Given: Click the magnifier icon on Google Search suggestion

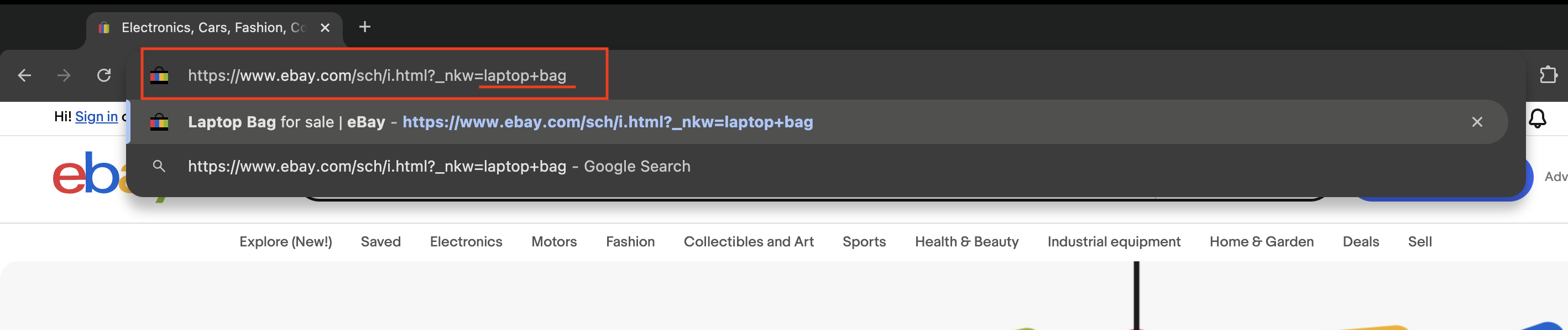Looking at the screenshot, I should [159, 166].
